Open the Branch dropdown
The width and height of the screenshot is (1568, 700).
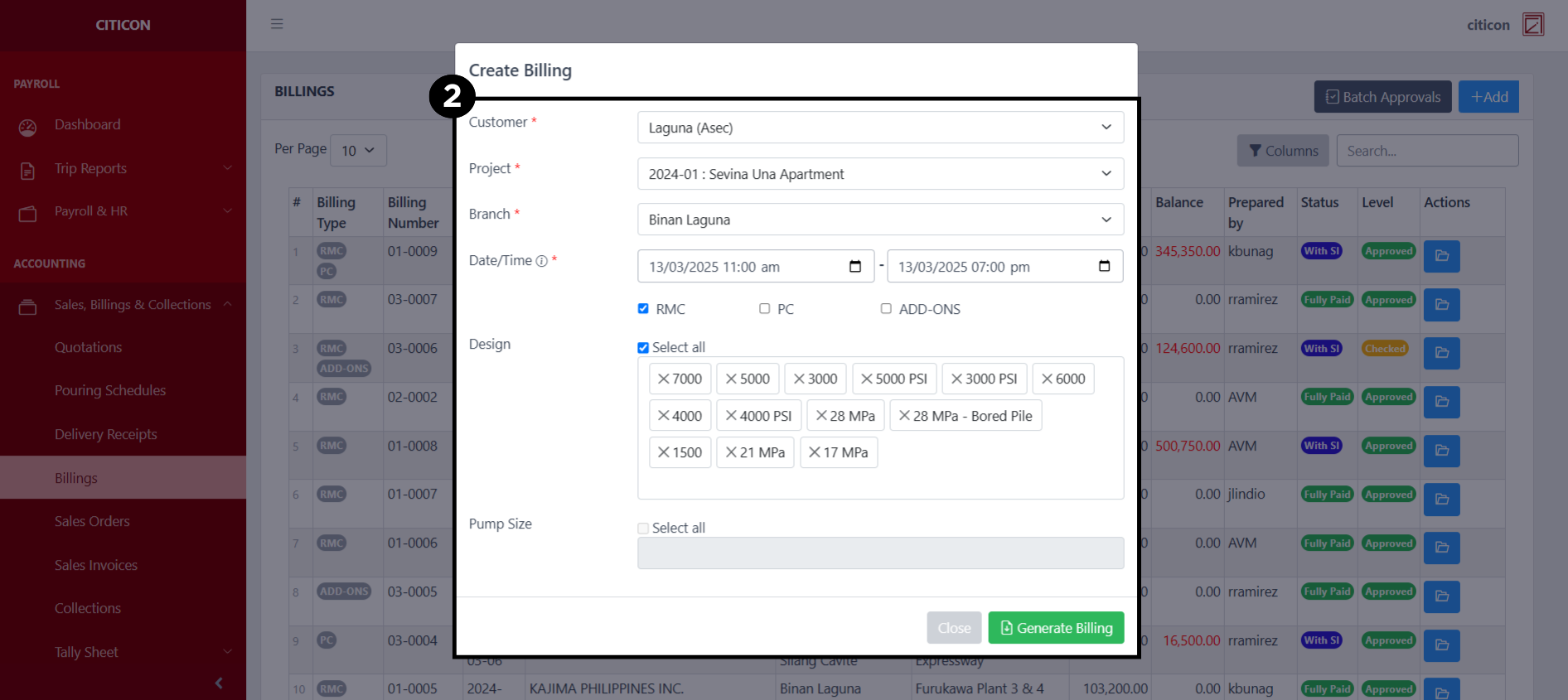[x=880, y=220]
